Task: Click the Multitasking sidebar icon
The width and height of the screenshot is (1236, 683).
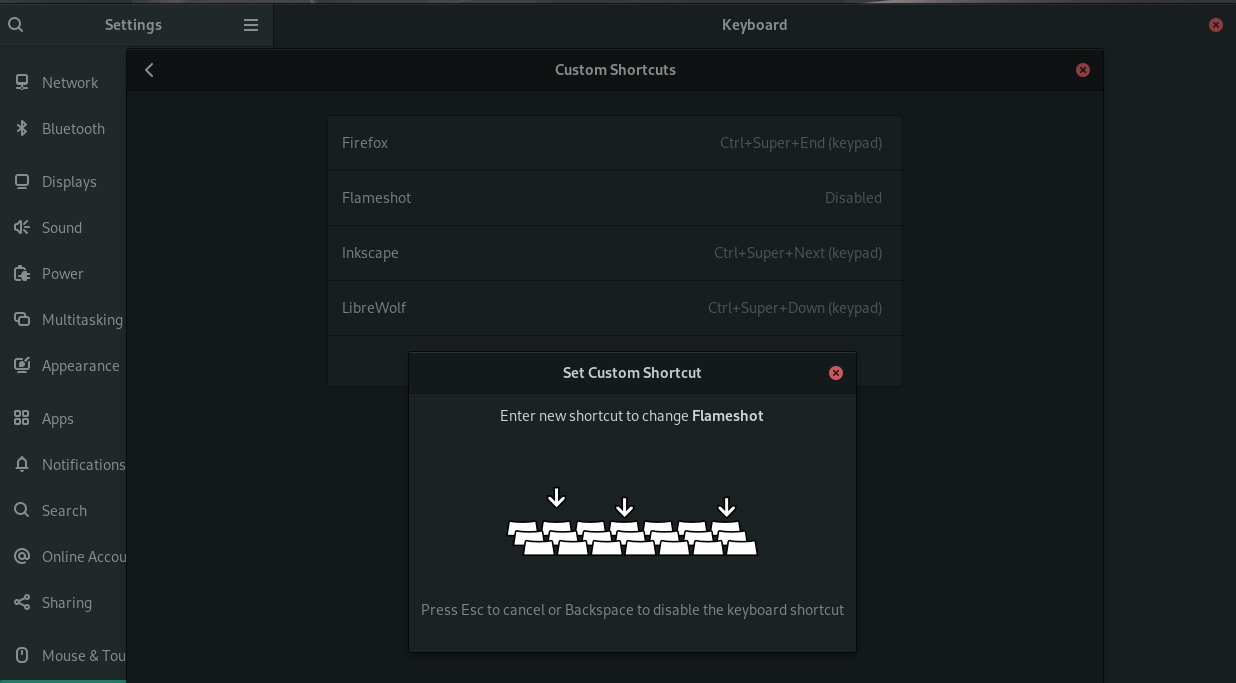Action: tap(22, 320)
